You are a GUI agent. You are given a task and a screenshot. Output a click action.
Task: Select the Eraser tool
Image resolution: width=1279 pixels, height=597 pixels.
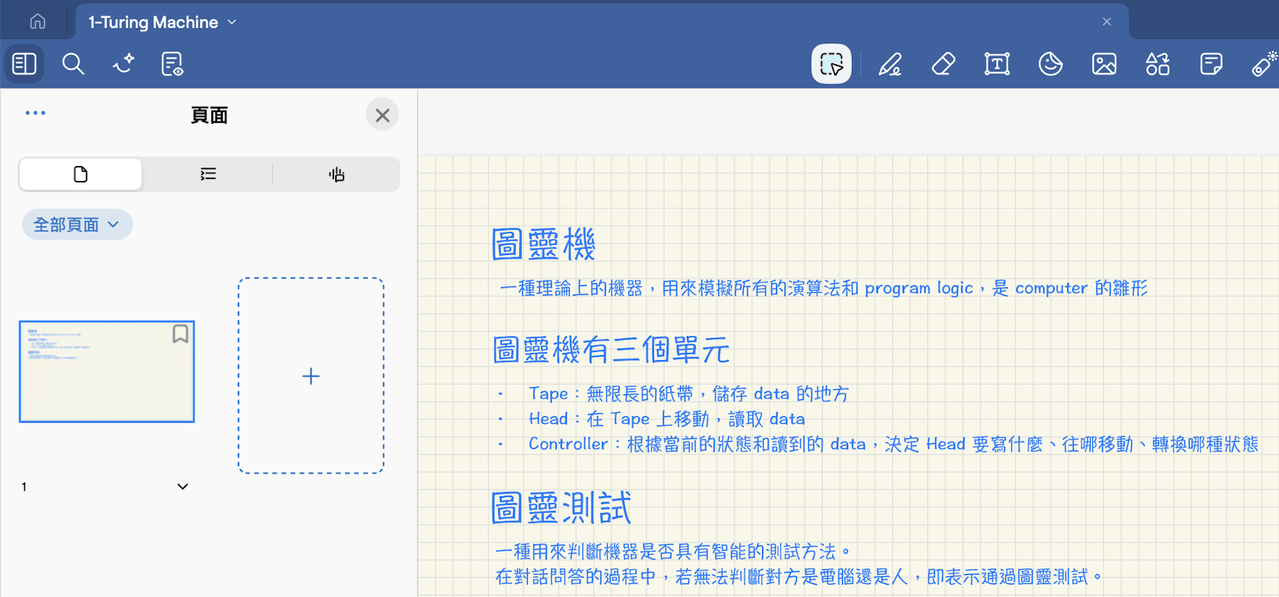(x=943, y=64)
